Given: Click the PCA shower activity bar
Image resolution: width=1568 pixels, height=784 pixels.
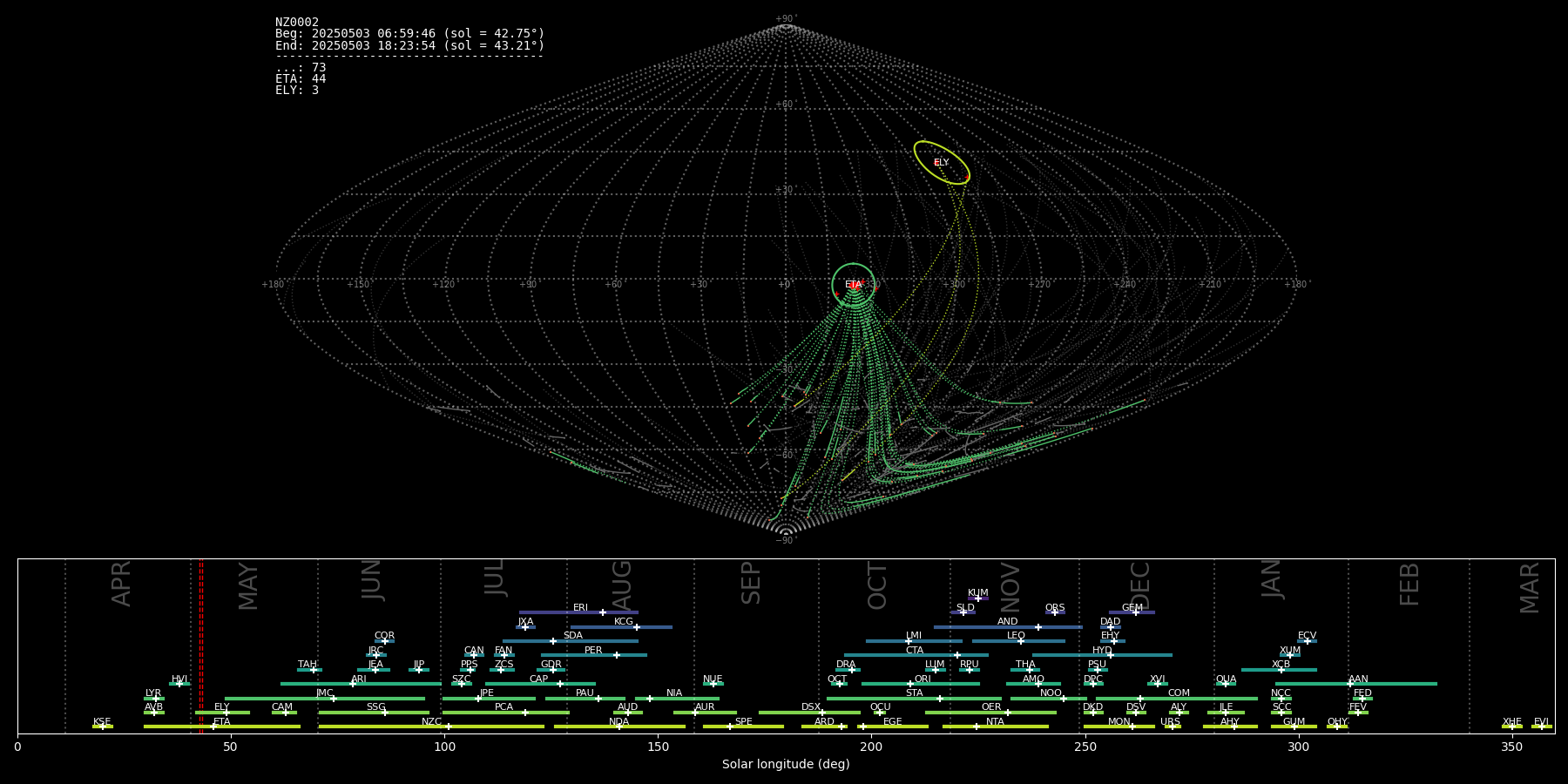Looking at the screenshot, I should tap(505, 713).
